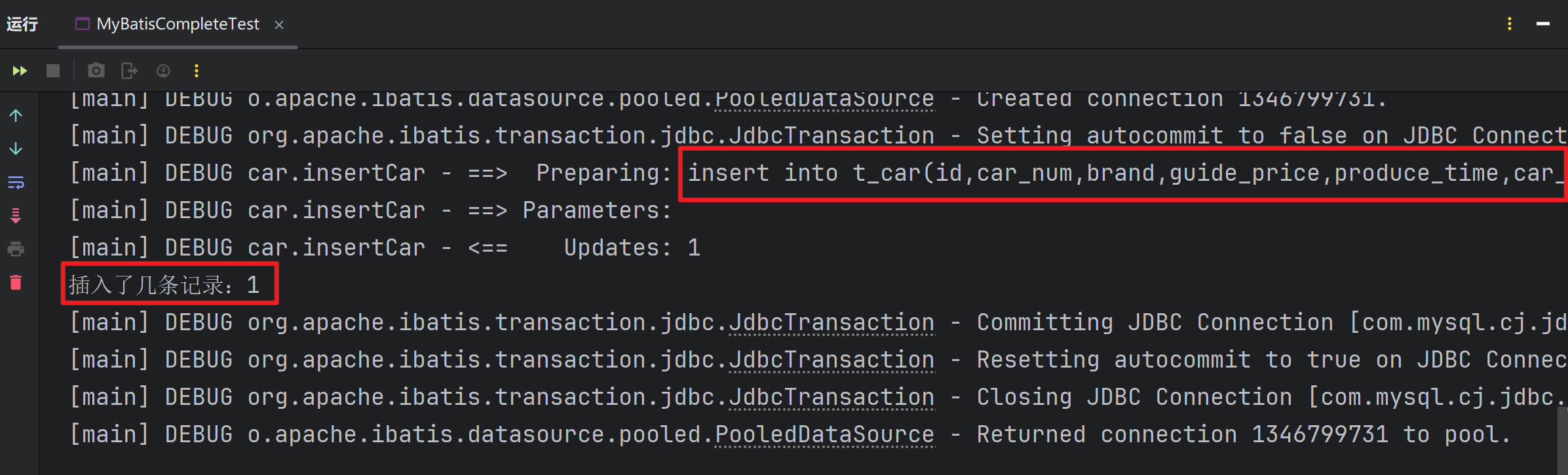Open the yellow three-dot menu in the run toolbar

[x=197, y=71]
